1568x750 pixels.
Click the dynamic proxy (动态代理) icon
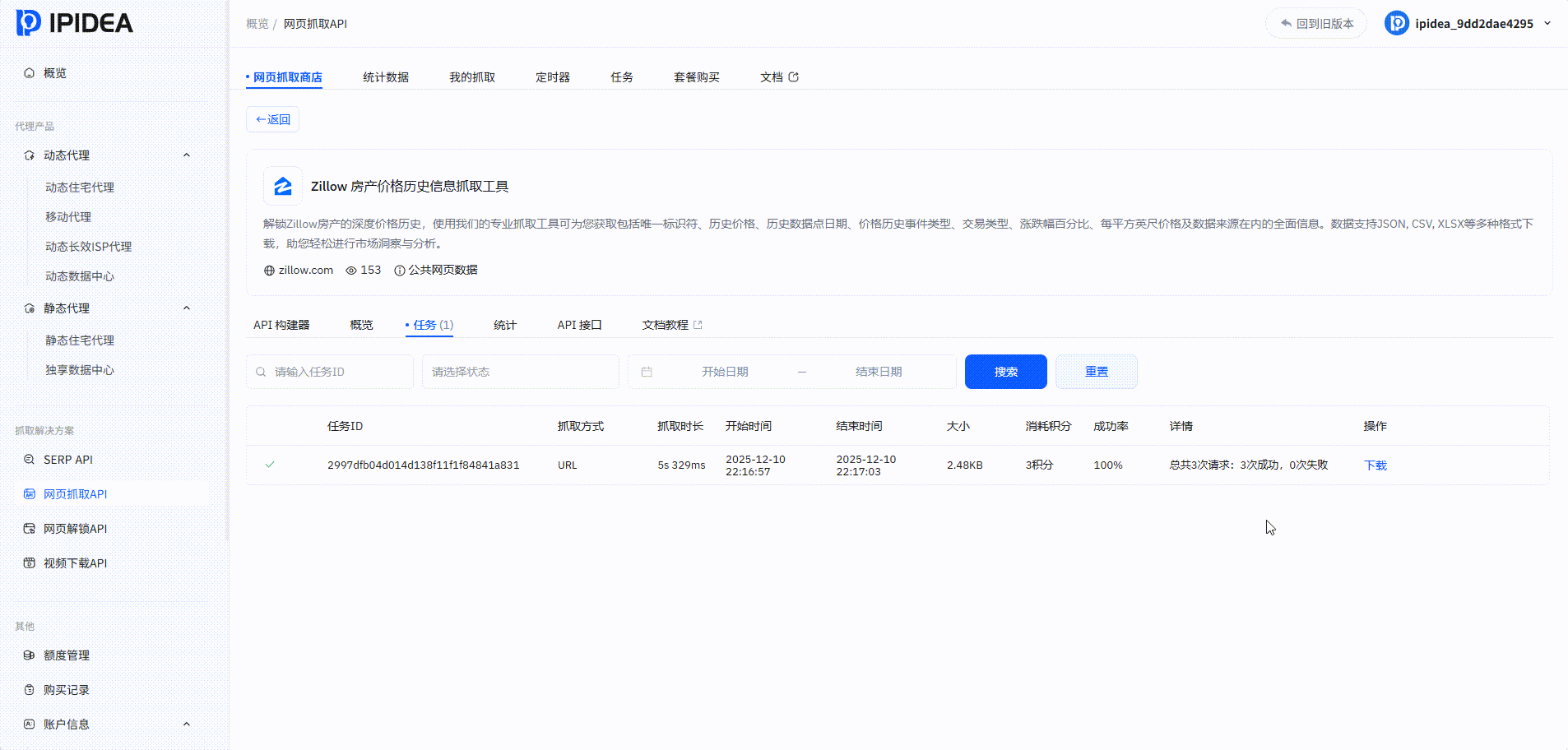(x=30, y=155)
